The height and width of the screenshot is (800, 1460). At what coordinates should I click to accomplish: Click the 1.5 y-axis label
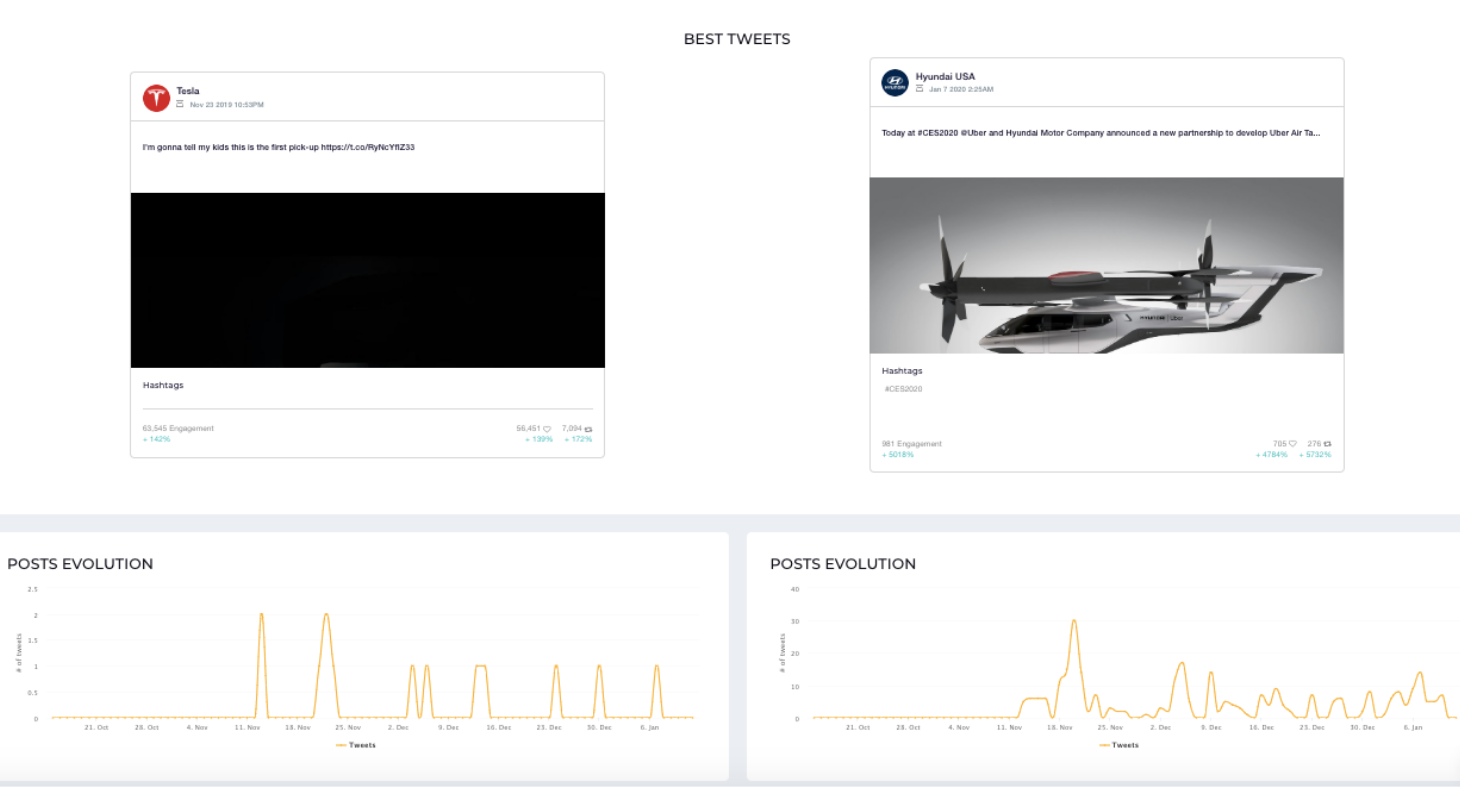click(33, 641)
